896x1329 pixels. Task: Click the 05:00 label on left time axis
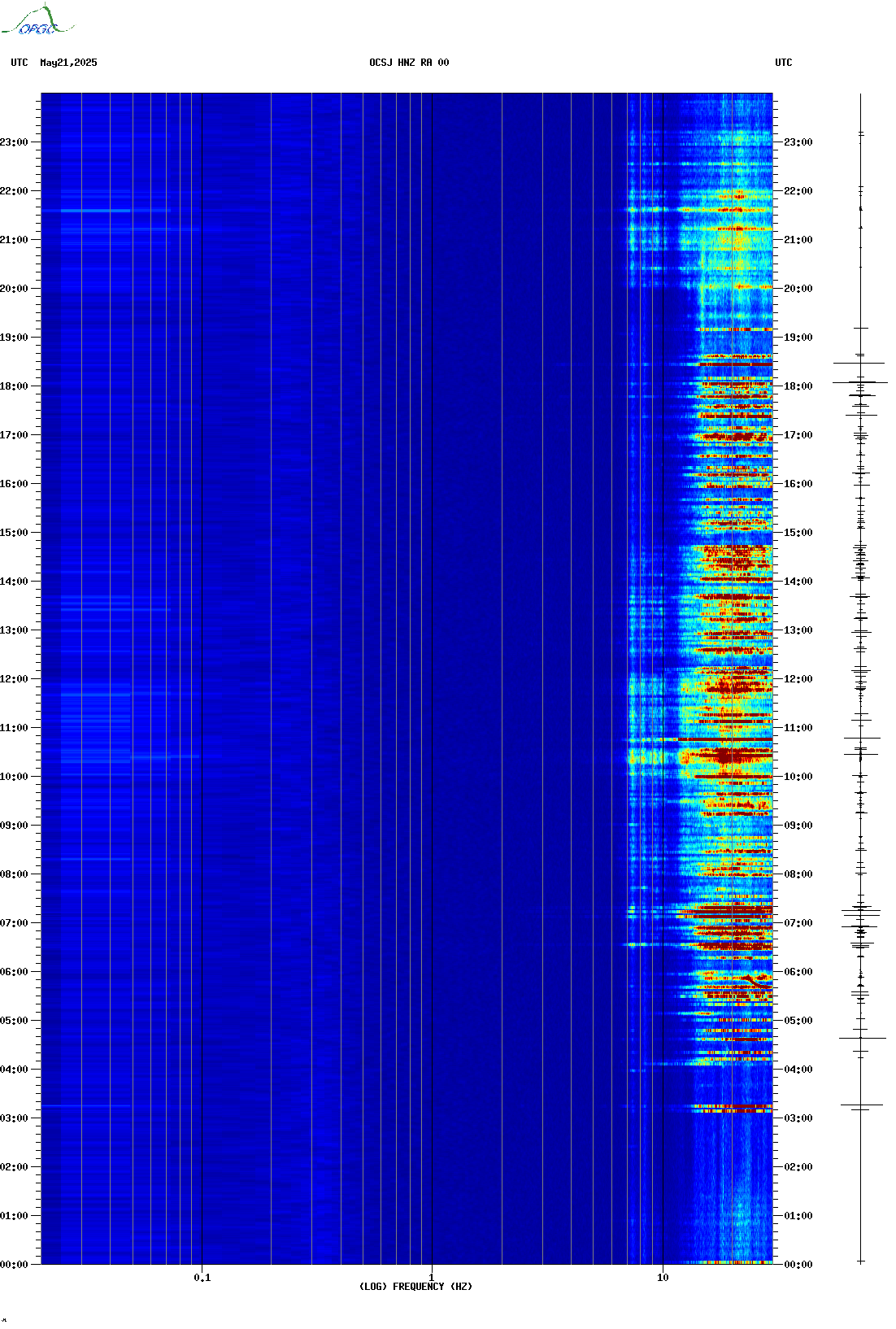[x=14, y=1021]
